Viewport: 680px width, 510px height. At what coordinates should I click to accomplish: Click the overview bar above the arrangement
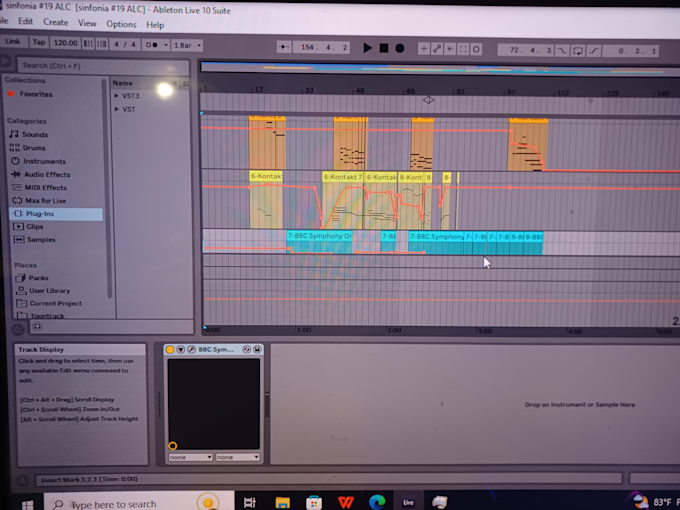pos(440,68)
